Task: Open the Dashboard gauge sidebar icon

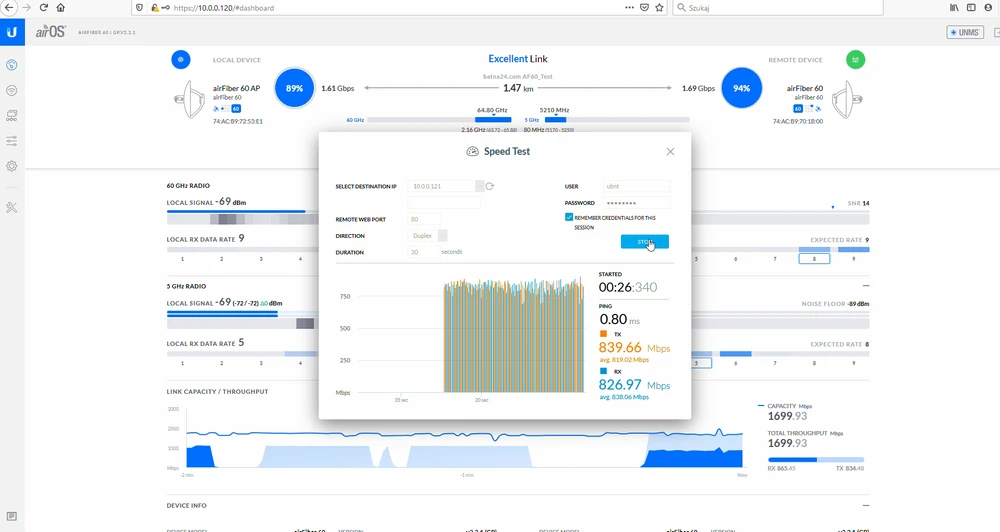Action: pyautogui.click(x=11, y=65)
